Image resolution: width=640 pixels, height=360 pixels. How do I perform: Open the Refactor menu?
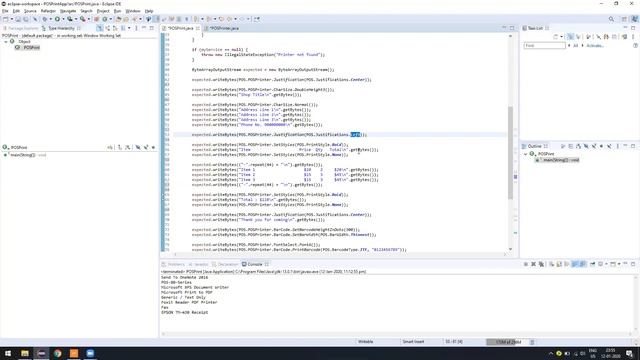click(48, 11)
